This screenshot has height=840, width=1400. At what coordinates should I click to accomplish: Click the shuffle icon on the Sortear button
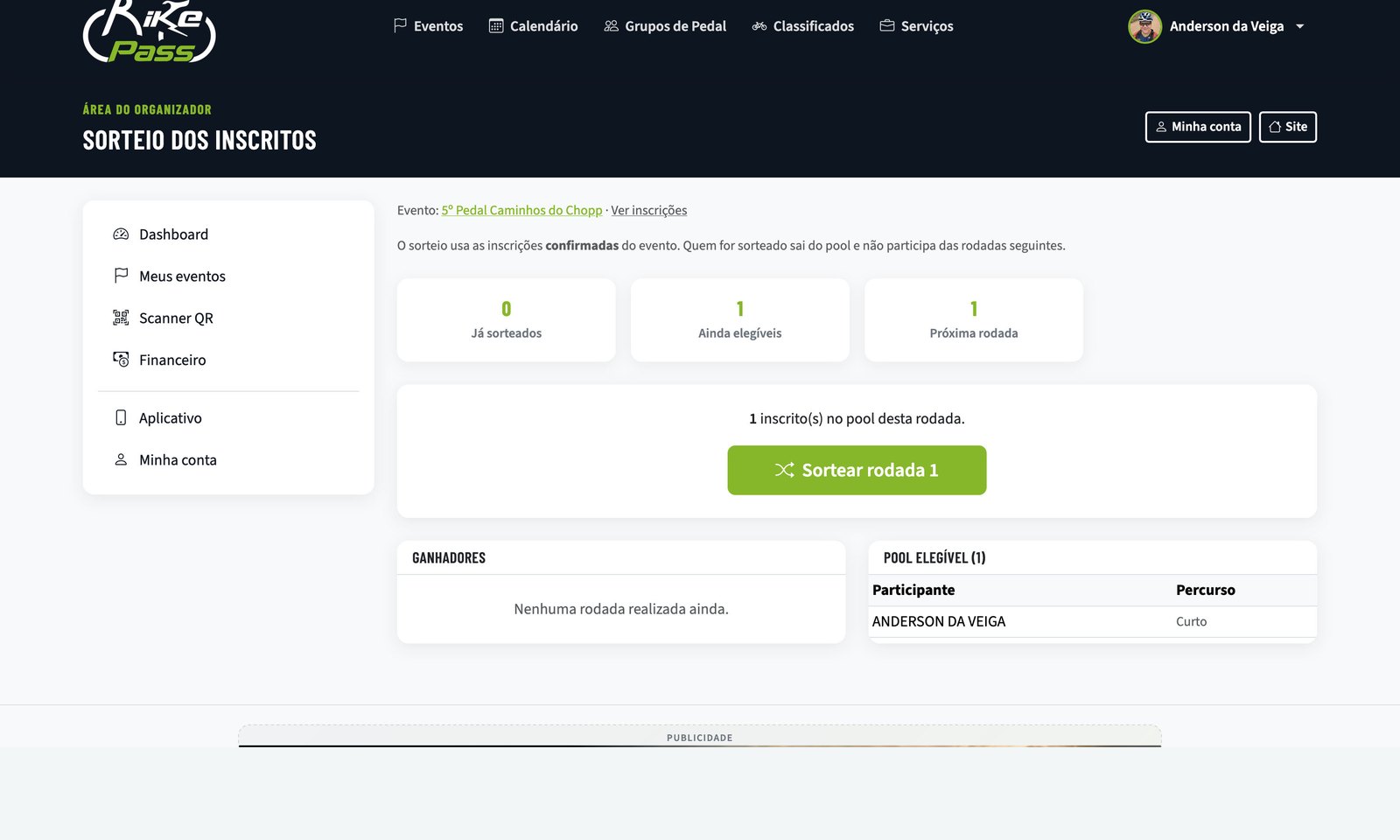(785, 470)
